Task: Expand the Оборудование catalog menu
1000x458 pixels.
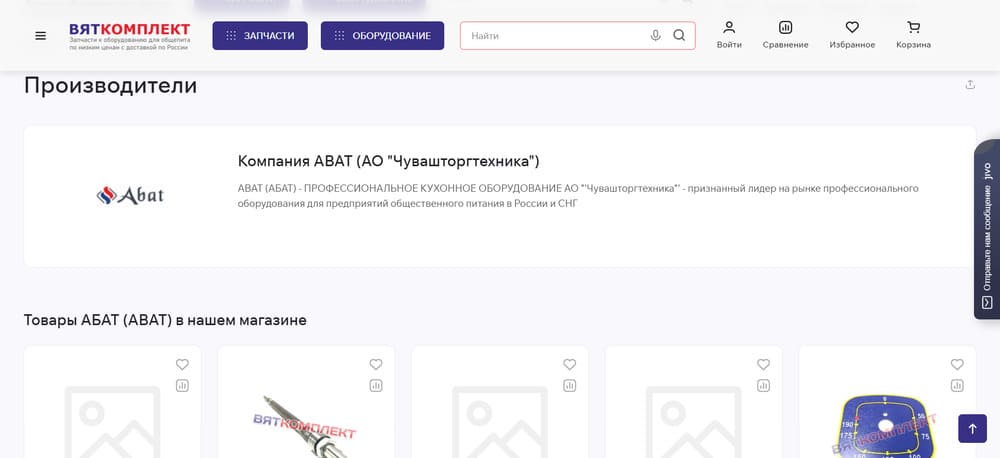Action: pos(382,36)
